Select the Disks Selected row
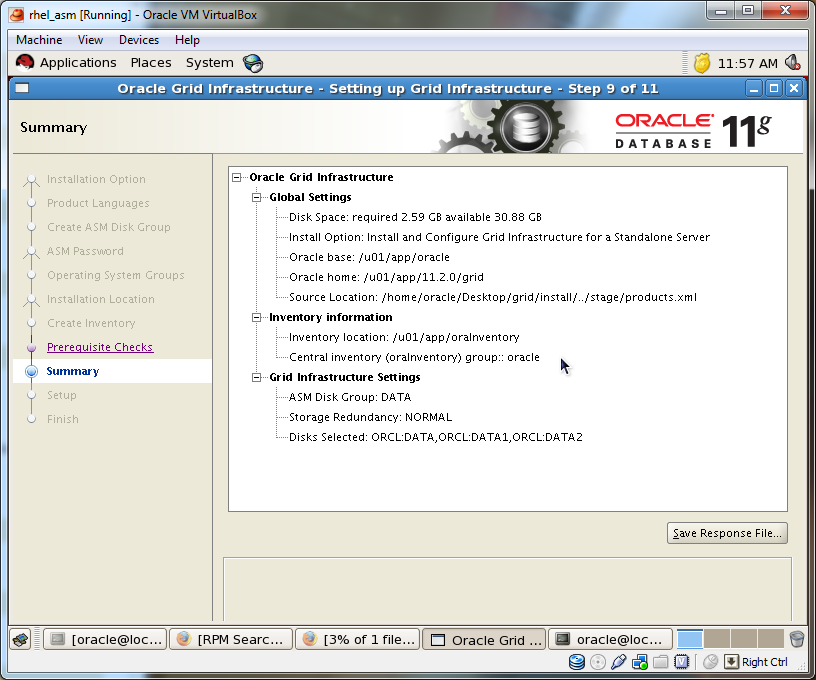 (436, 437)
